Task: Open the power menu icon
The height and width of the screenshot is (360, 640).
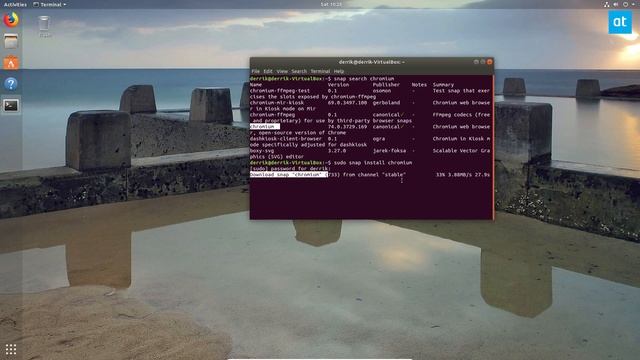Action: click(625, 4)
